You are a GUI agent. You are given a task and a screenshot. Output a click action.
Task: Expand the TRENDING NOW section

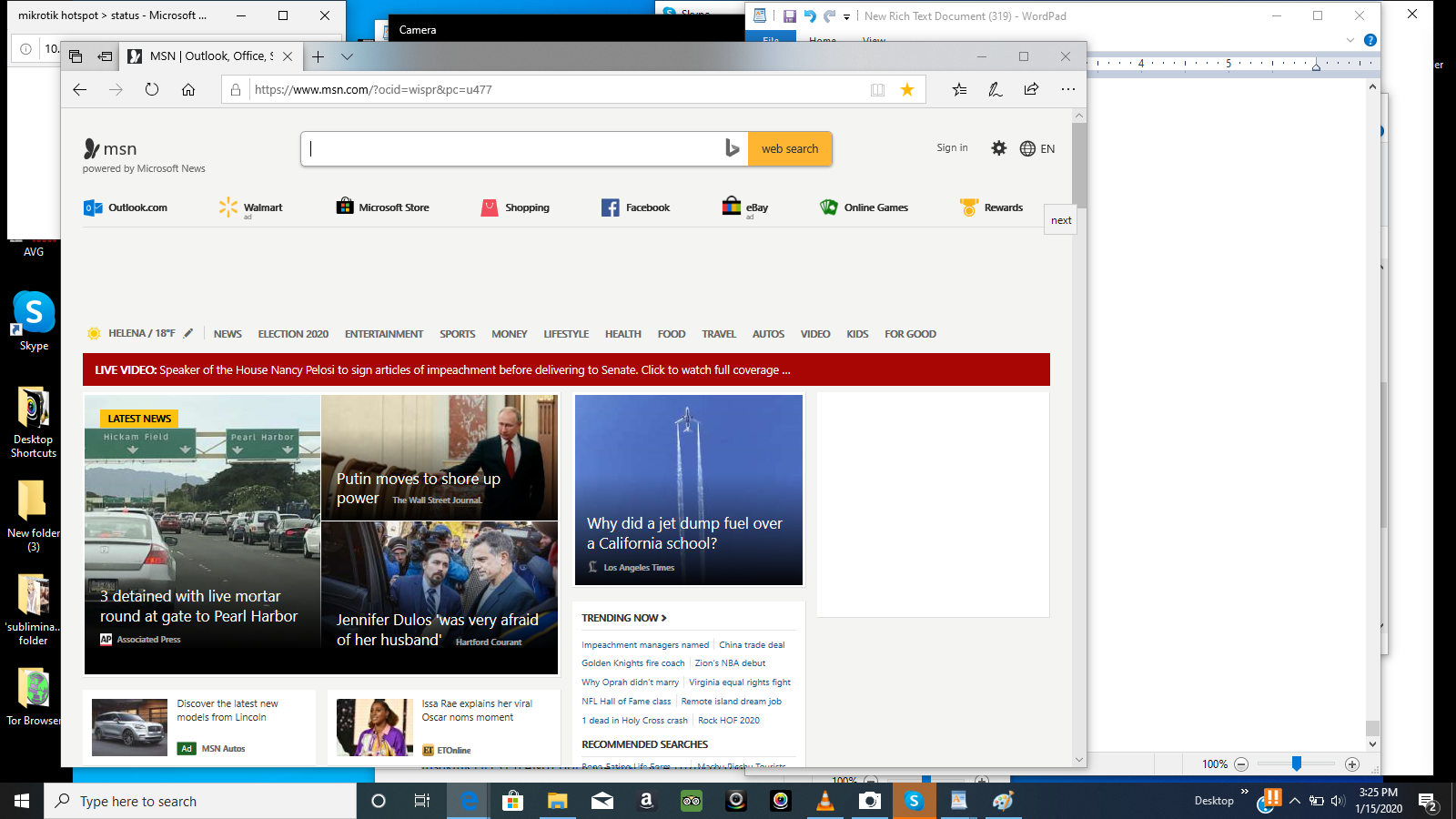[624, 618]
